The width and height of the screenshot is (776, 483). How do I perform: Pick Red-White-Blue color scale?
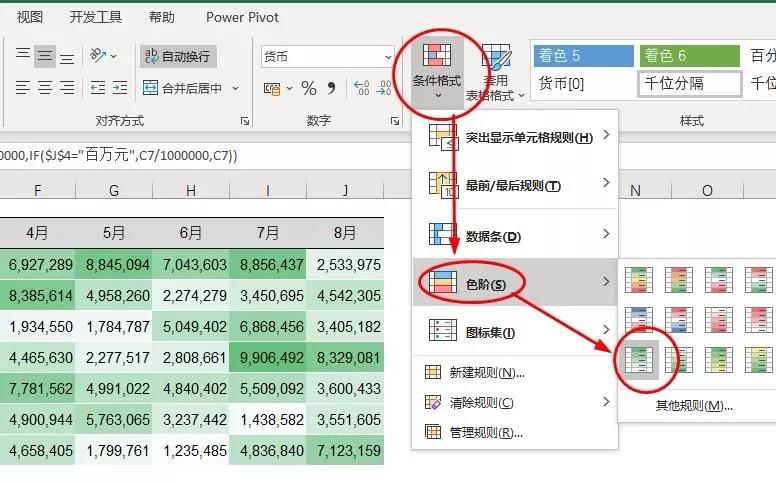coord(679,319)
